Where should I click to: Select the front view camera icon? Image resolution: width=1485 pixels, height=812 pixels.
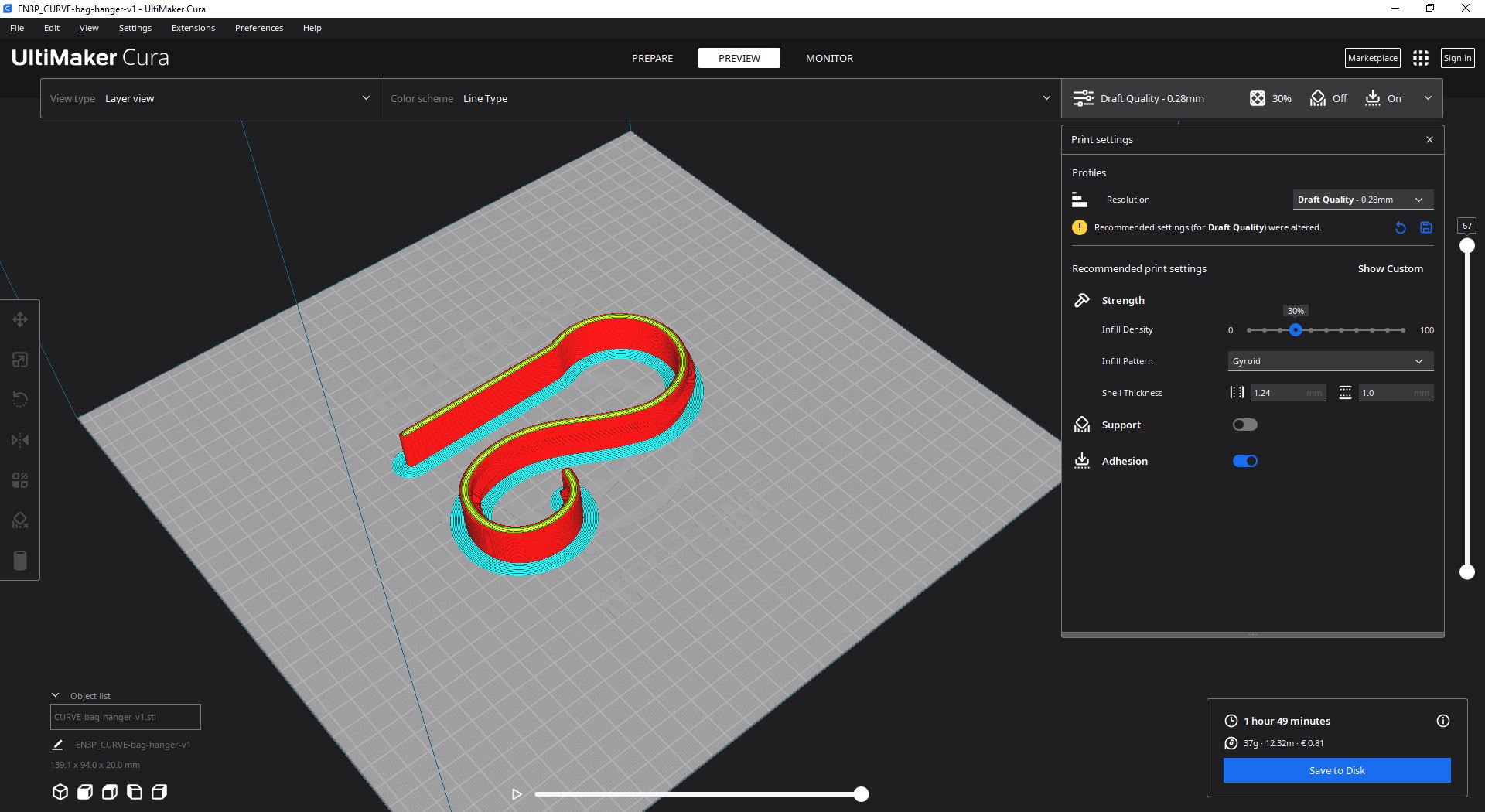pyautogui.click(x=85, y=792)
